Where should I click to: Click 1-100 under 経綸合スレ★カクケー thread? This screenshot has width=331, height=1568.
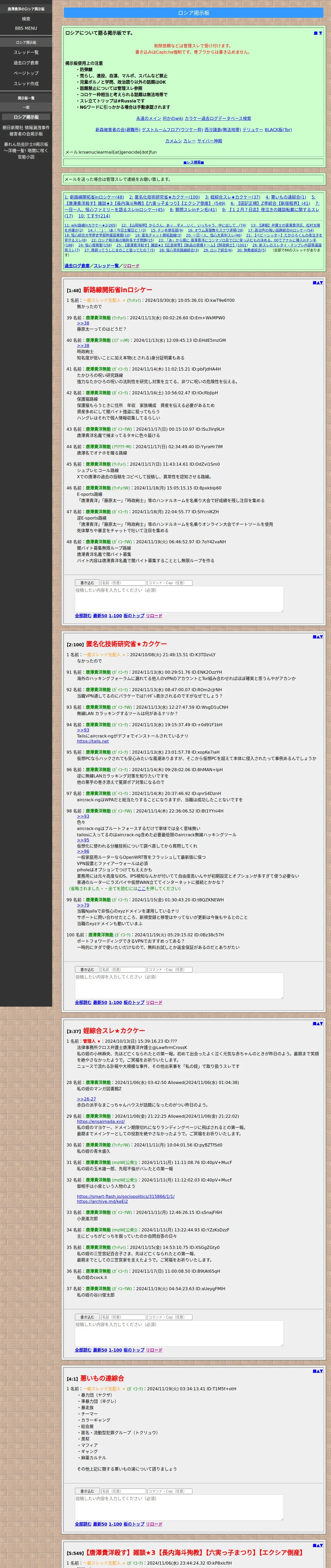coord(115,1350)
